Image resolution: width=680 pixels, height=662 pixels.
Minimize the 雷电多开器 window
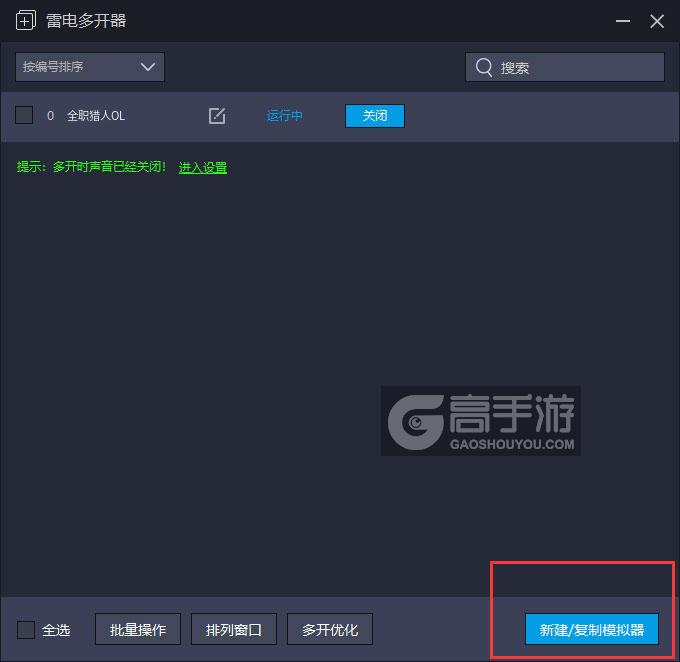(x=623, y=20)
